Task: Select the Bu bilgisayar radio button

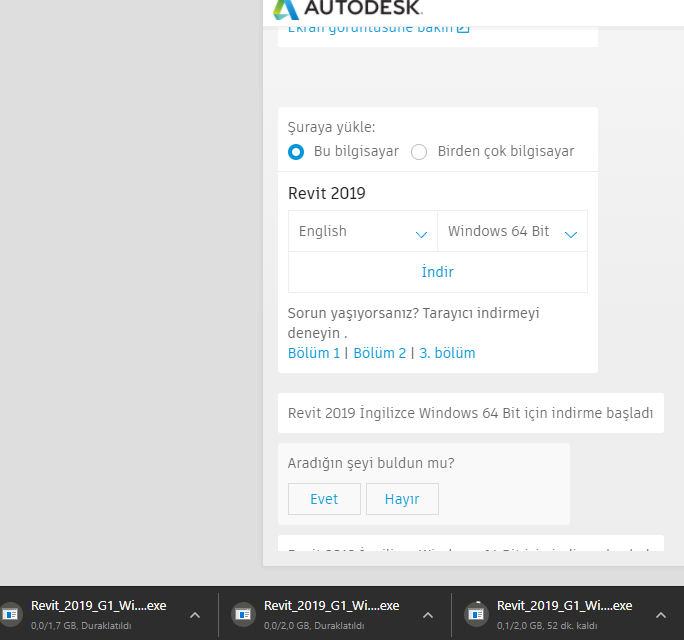Action: click(296, 152)
